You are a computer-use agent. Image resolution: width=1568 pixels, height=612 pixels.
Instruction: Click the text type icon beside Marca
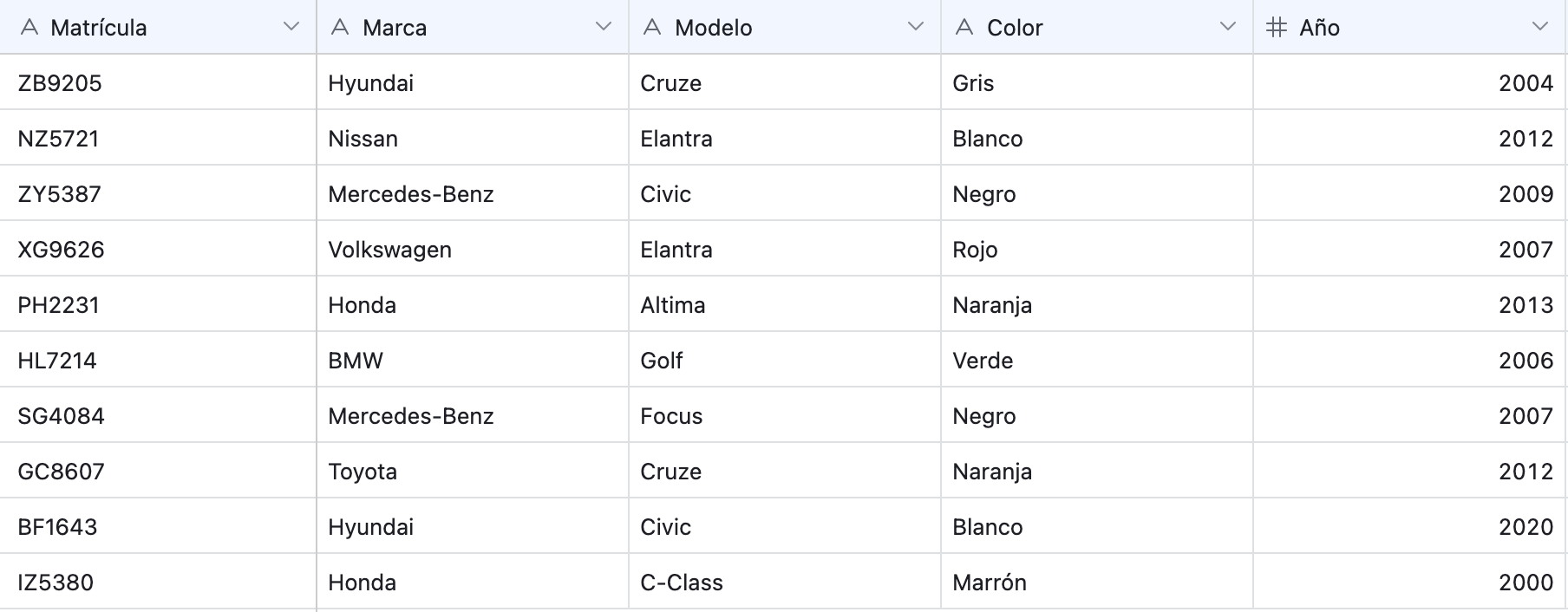(340, 28)
